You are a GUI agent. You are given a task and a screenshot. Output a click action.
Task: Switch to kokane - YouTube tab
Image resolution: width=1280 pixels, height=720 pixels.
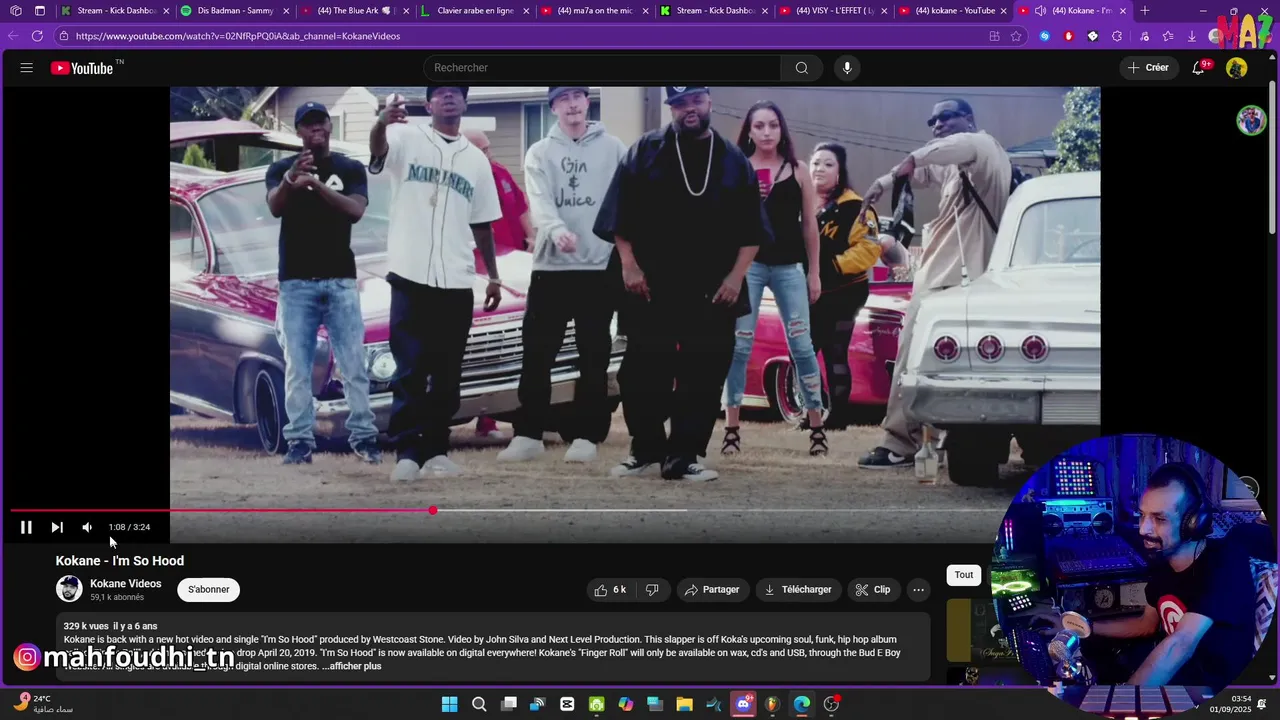click(954, 11)
